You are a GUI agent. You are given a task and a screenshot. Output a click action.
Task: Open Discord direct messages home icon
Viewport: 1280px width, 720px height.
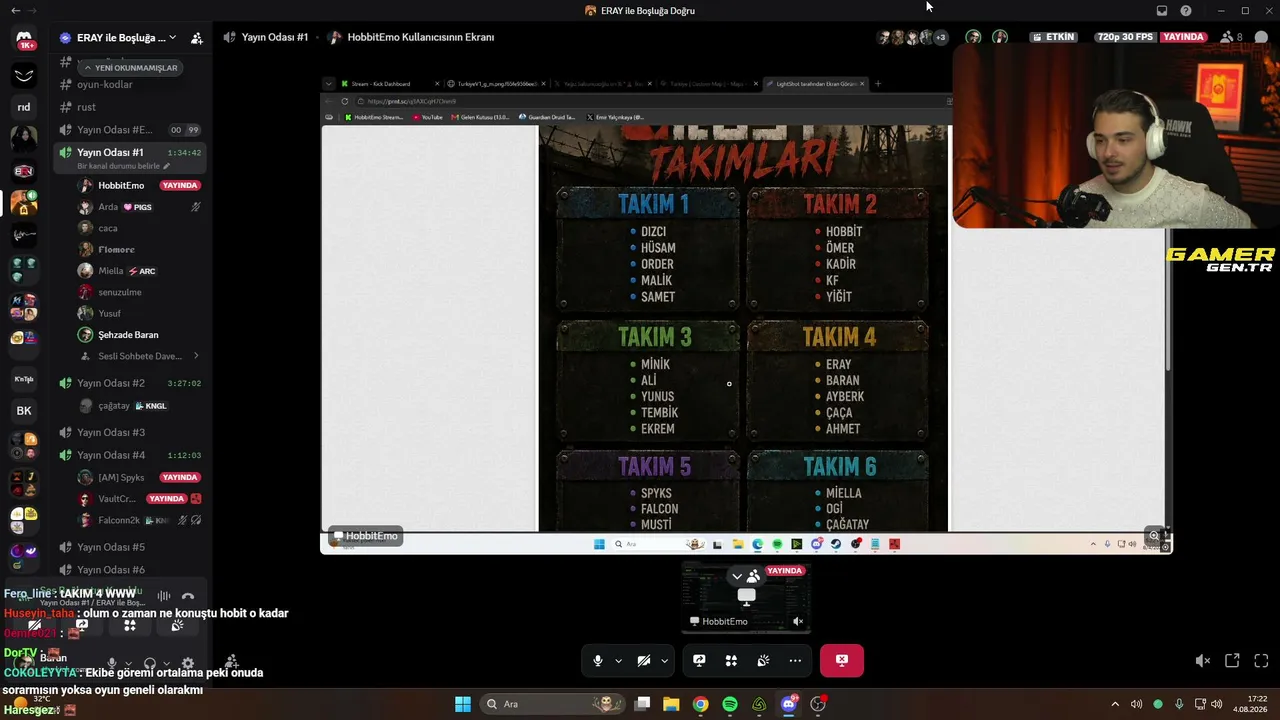pos(24,39)
